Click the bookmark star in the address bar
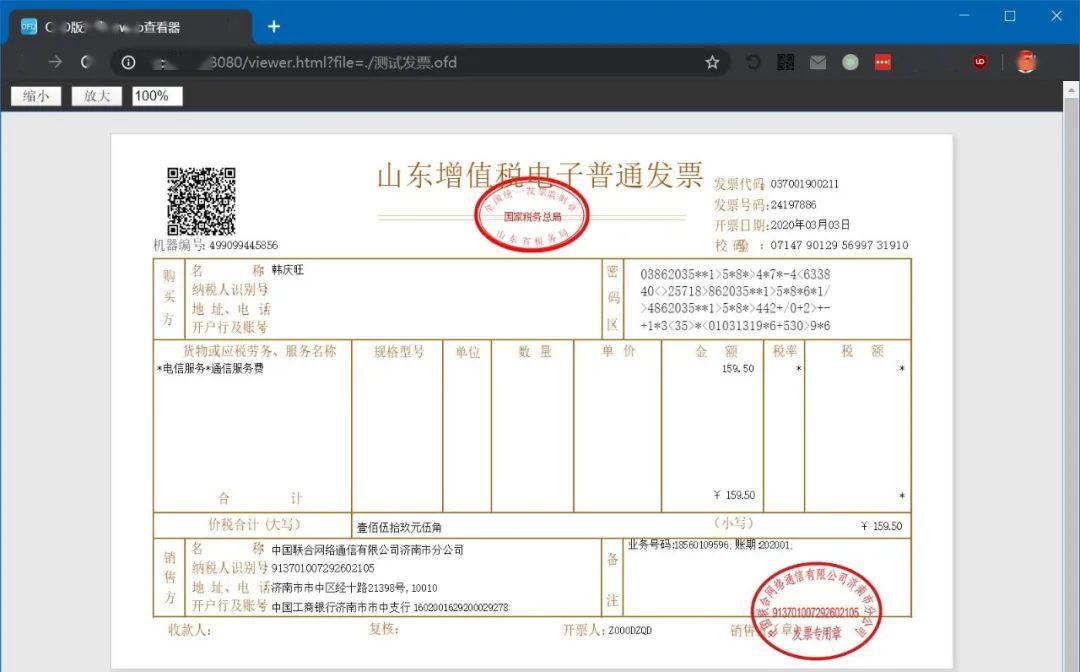Viewport: 1080px width, 672px height. (x=712, y=62)
